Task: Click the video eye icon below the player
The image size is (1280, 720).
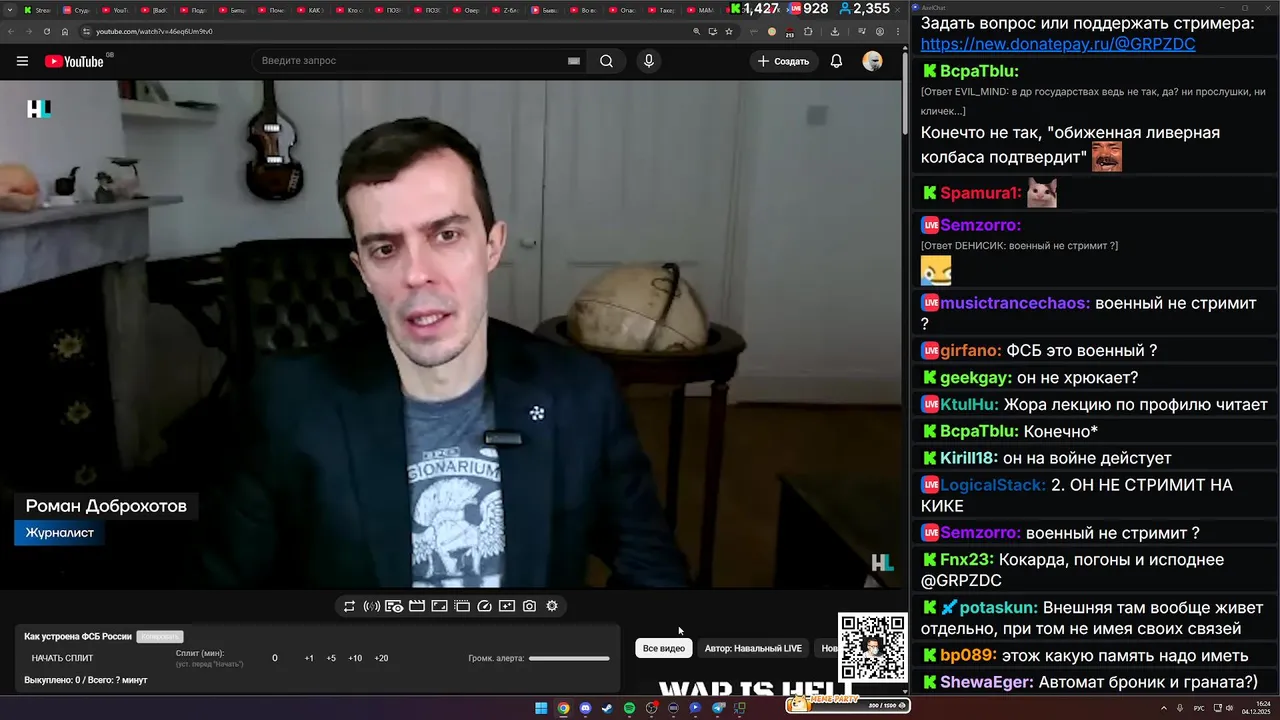Action: [x=394, y=606]
